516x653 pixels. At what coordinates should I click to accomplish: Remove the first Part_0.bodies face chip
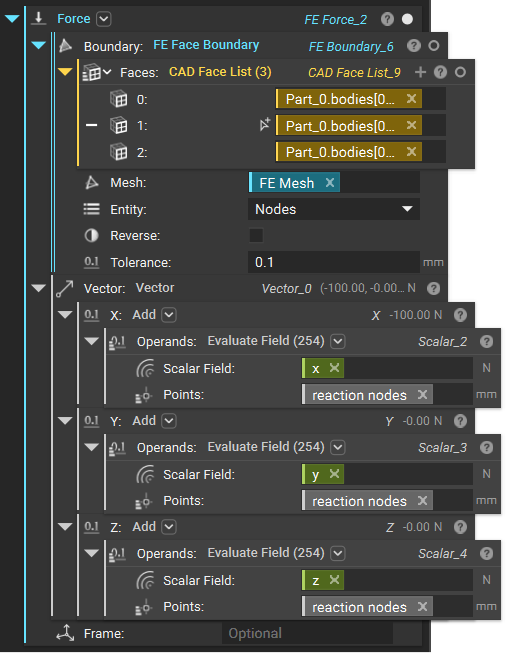click(411, 99)
